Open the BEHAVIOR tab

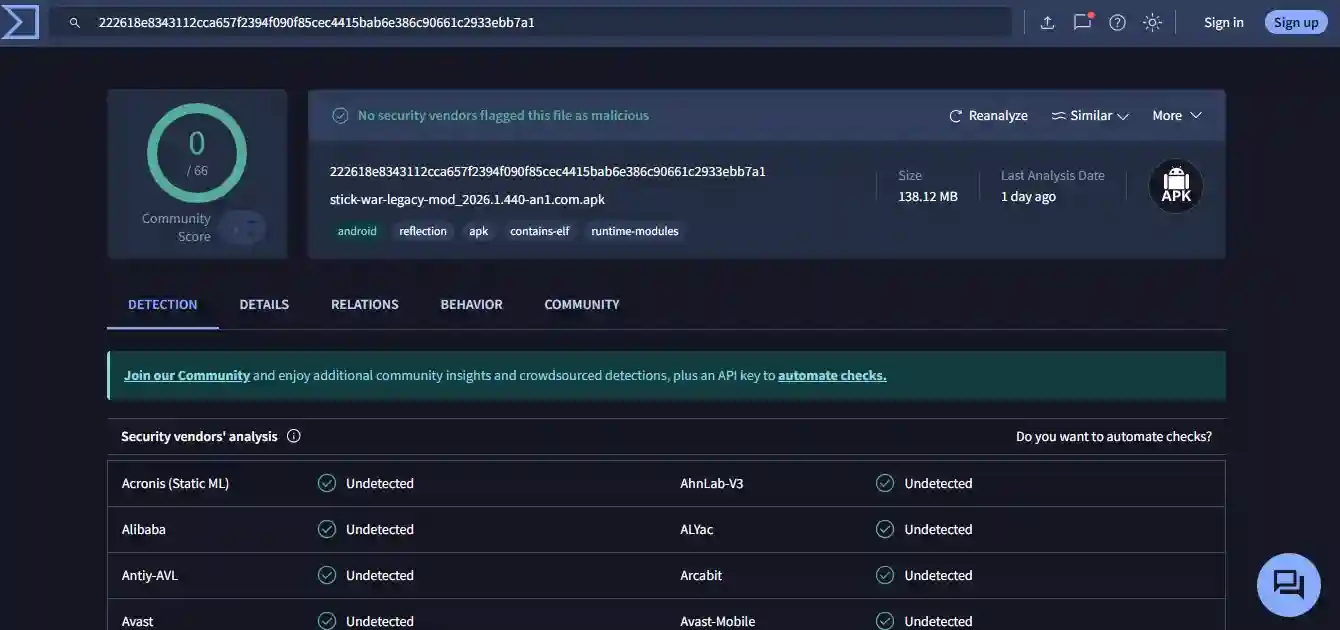click(472, 304)
